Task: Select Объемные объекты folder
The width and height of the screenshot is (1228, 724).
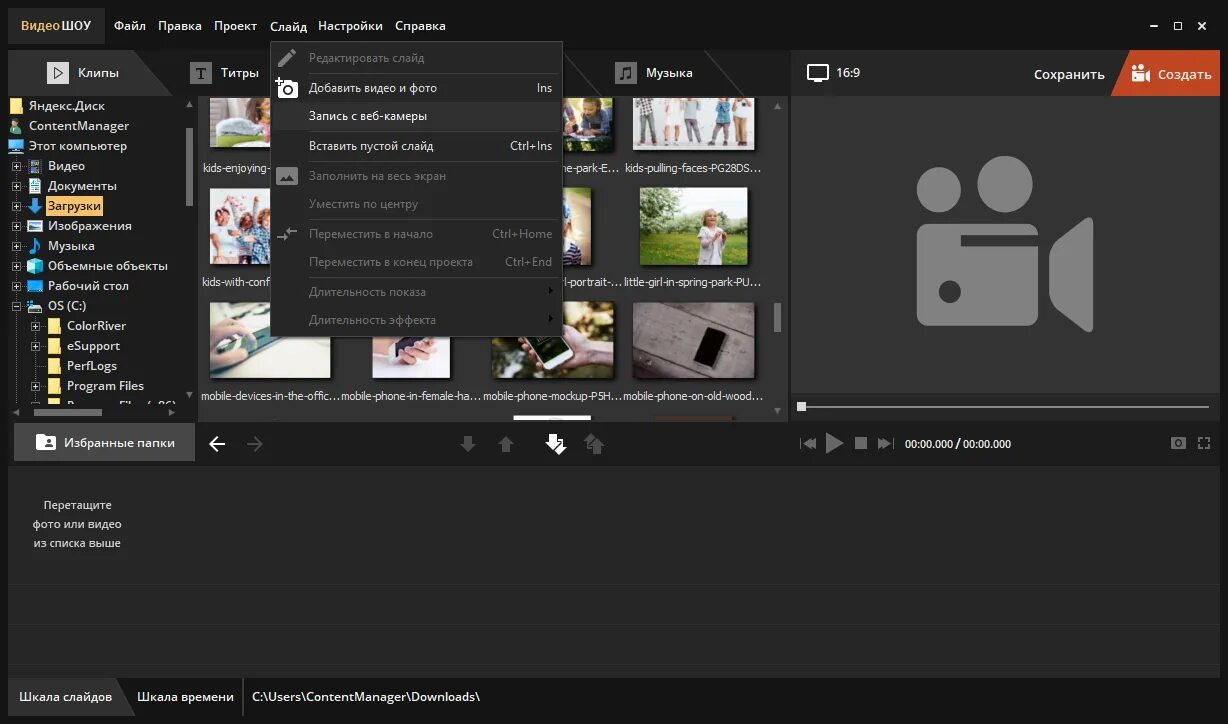Action: tap(108, 266)
